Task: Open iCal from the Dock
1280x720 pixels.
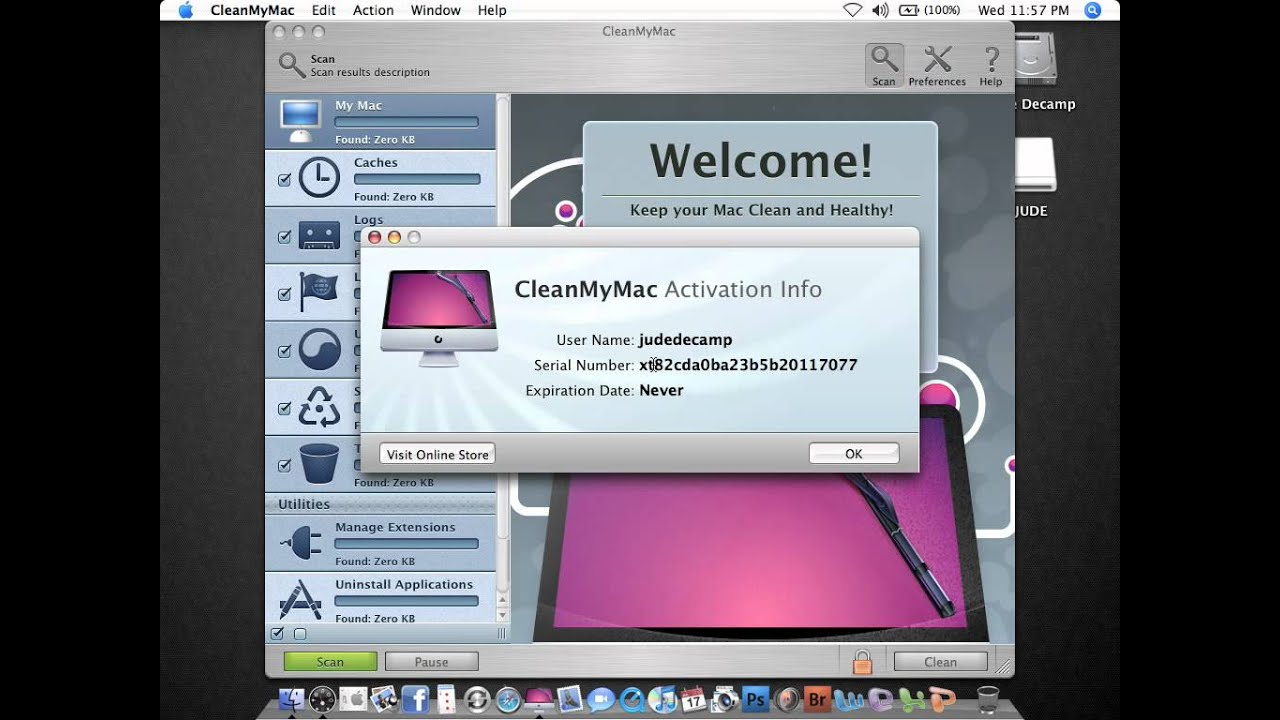Action: (694, 699)
